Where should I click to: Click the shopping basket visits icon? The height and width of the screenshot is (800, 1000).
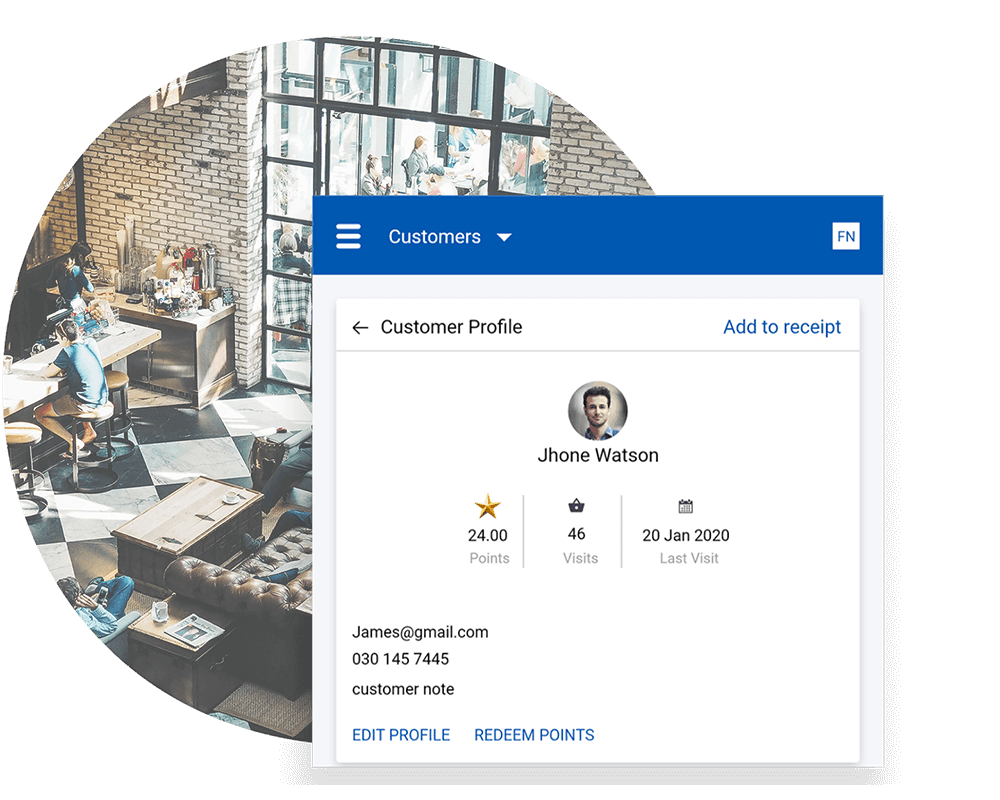(576, 506)
